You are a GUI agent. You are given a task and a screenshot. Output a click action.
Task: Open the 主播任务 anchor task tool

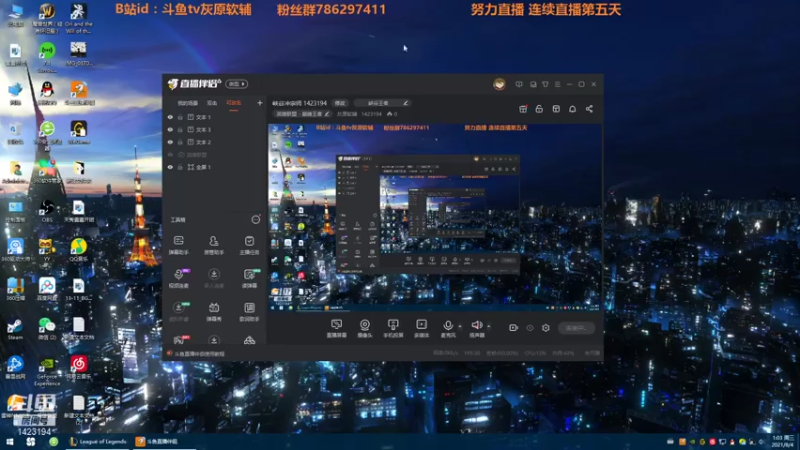(x=249, y=244)
